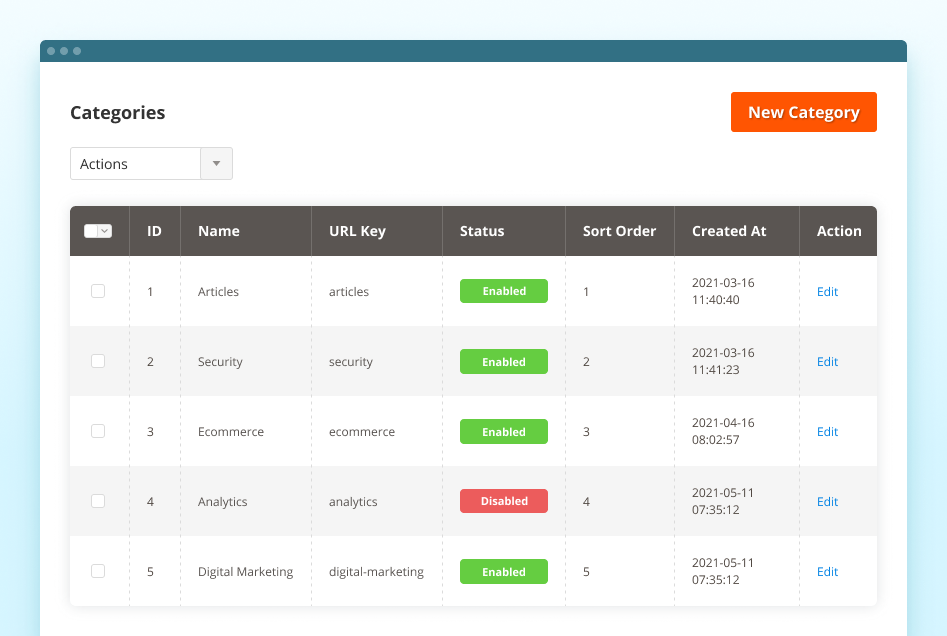
Task: Select the Security row checkbox
Action: (98, 361)
